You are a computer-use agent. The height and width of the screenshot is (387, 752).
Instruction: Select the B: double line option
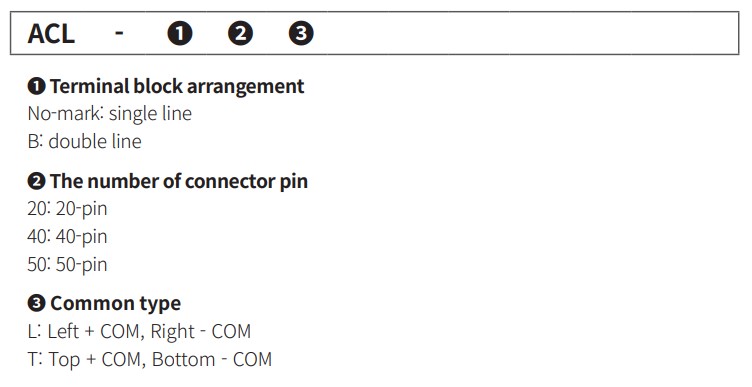tap(84, 141)
